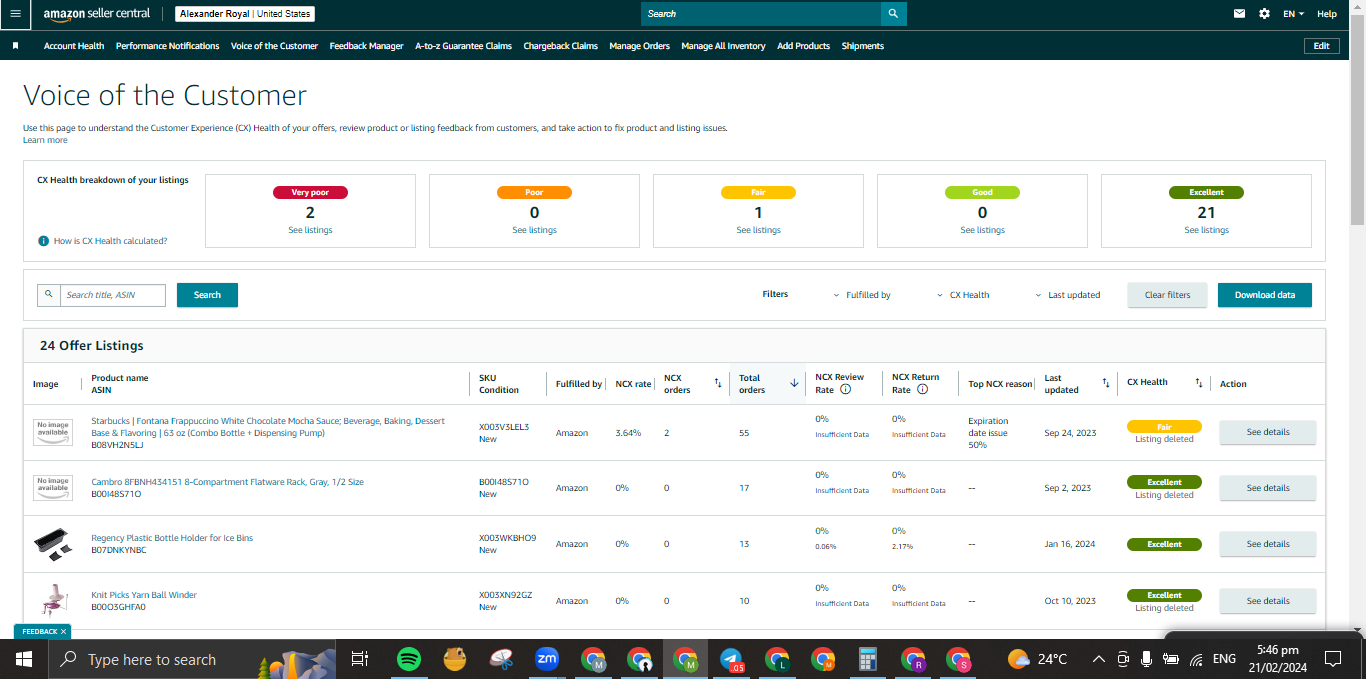Open Manage Orders
This screenshot has width=1366, height=679.
click(639, 46)
